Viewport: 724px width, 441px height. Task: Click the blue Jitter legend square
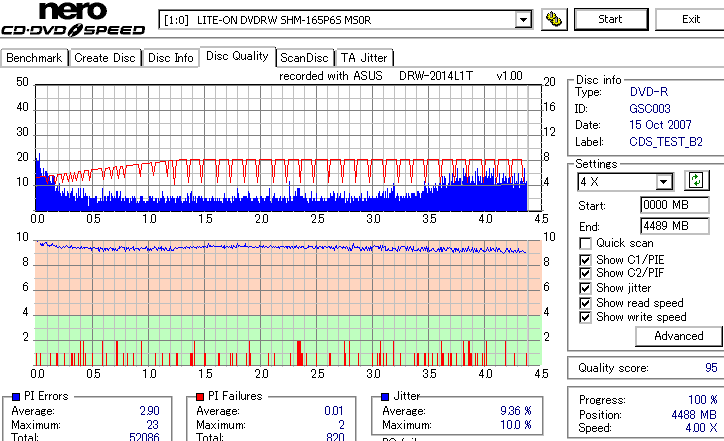pyautogui.click(x=385, y=396)
